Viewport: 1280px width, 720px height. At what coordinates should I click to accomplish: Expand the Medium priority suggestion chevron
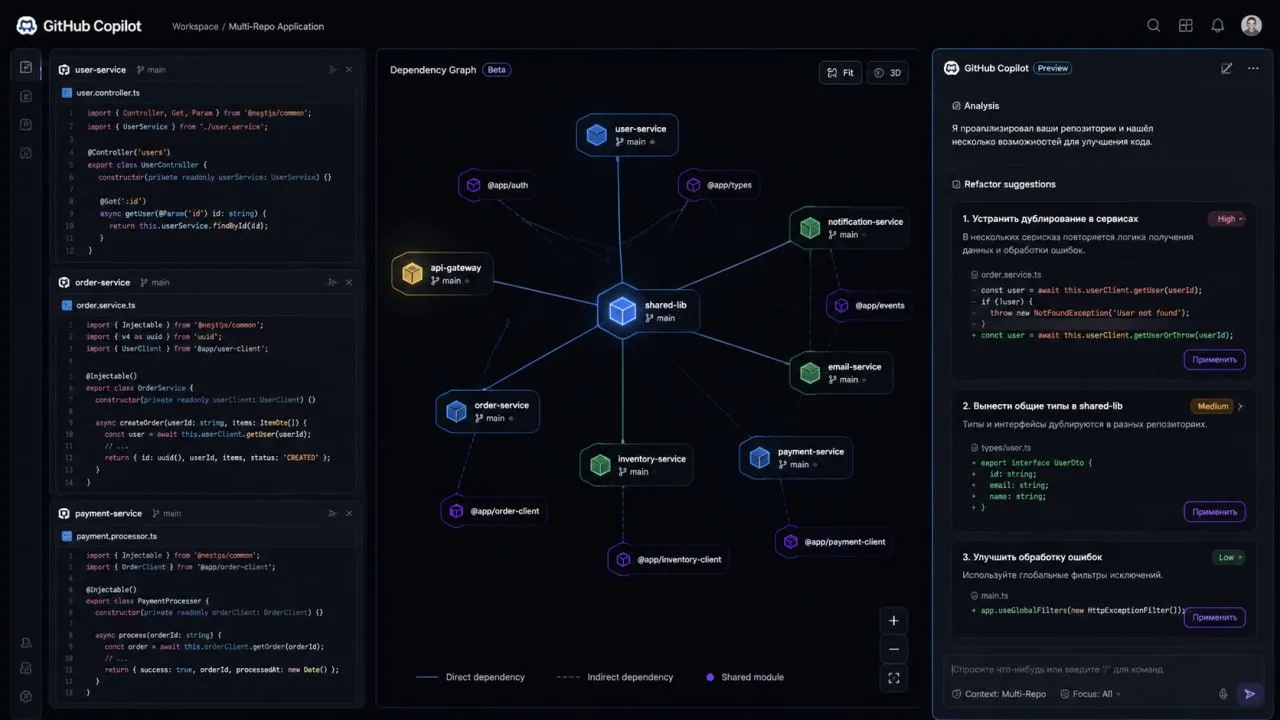click(x=1241, y=407)
